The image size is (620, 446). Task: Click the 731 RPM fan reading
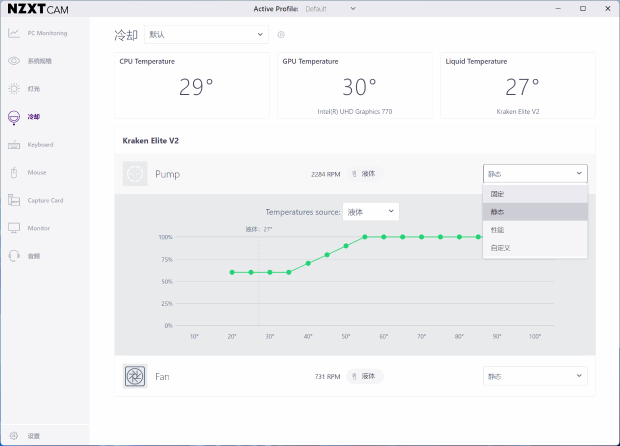pos(327,376)
